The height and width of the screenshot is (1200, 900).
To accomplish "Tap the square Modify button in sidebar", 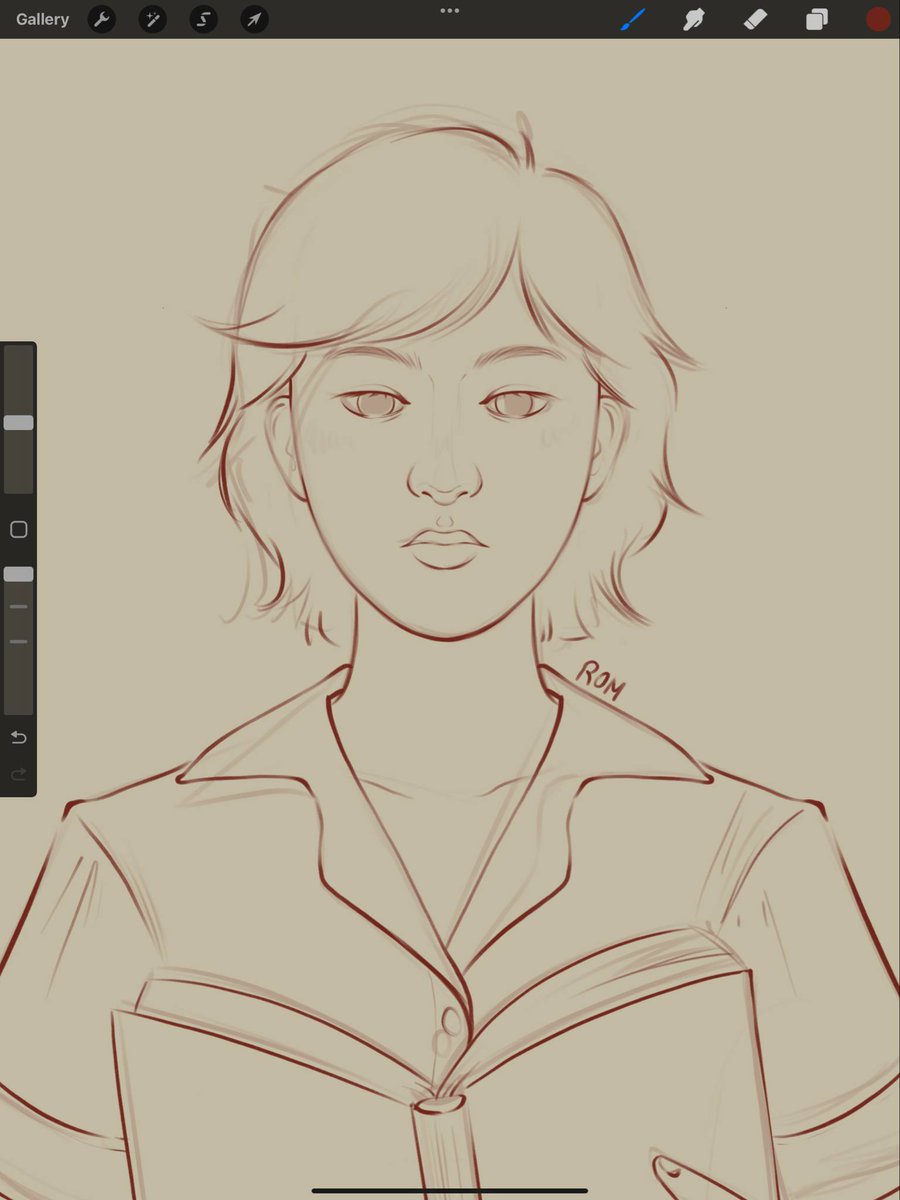I will coord(18,529).
